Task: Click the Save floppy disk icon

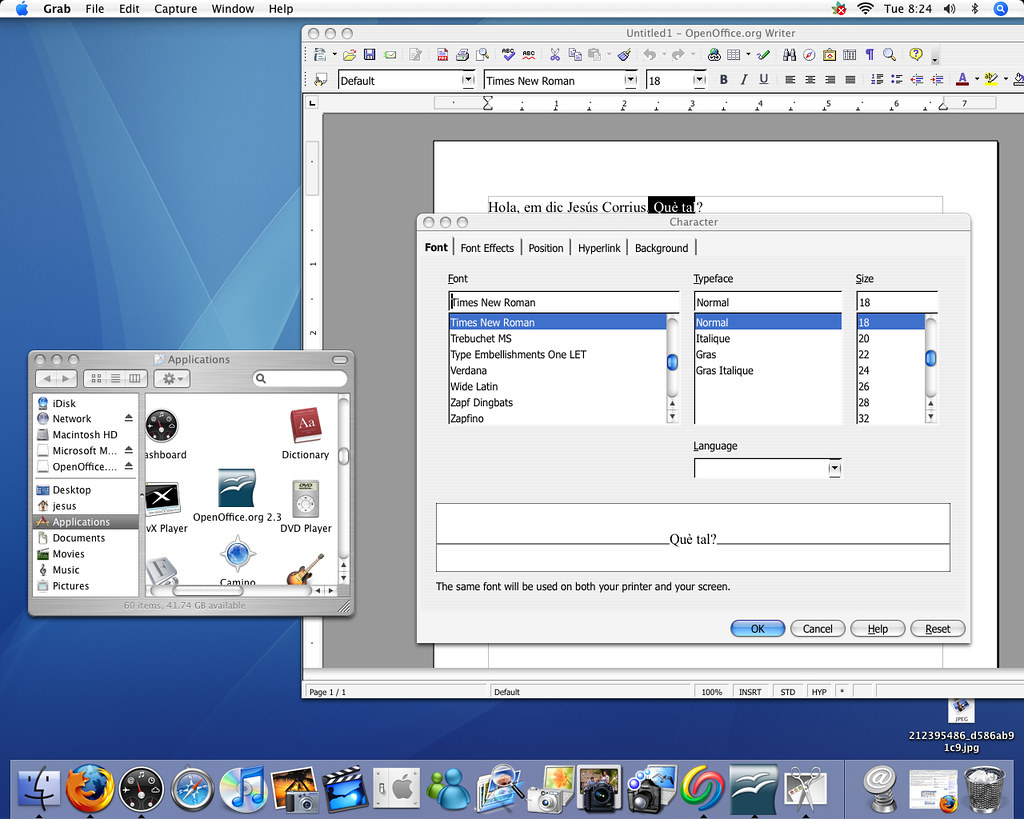Action: tap(370, 55)
